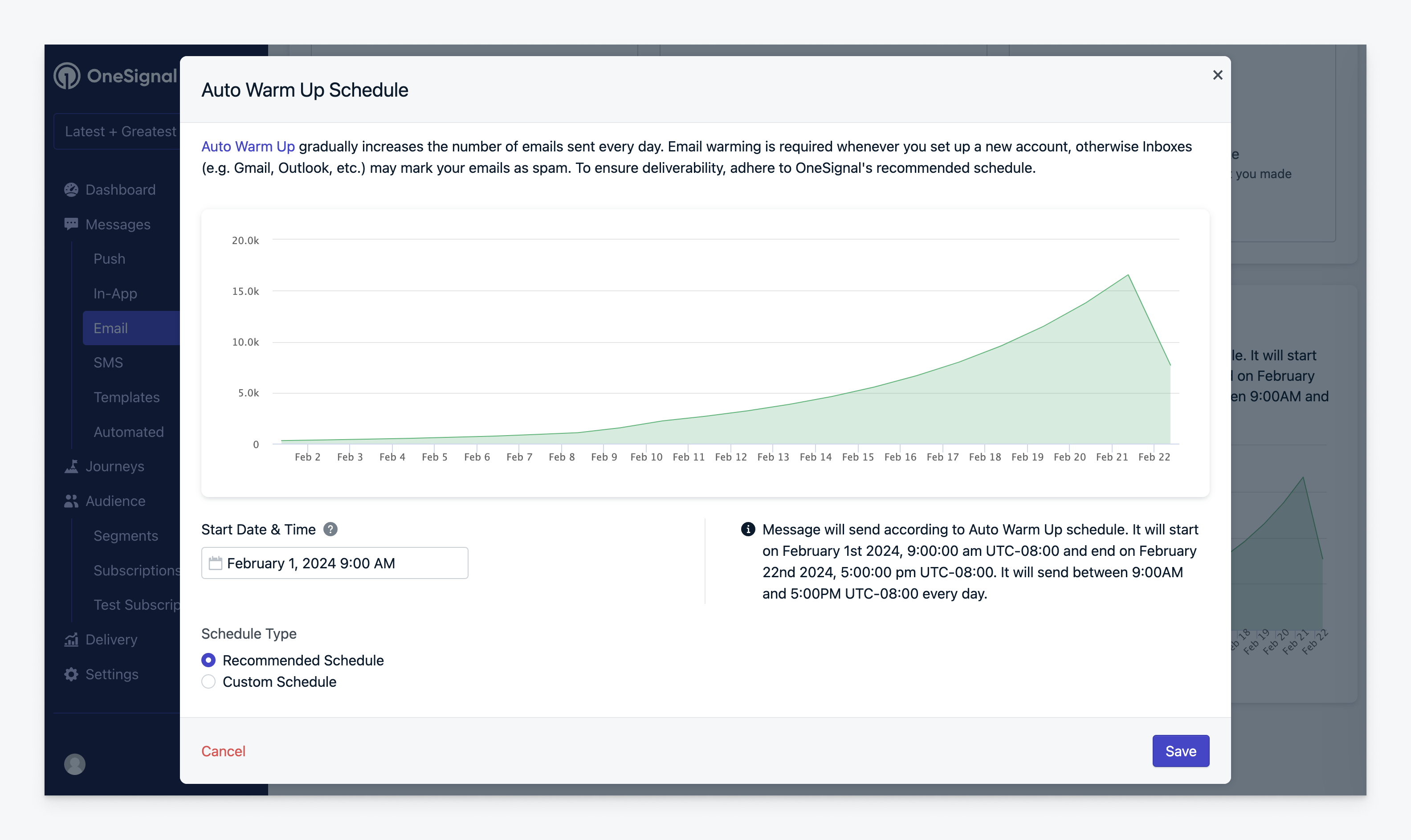Click the calendar icon in the date field

216,563
